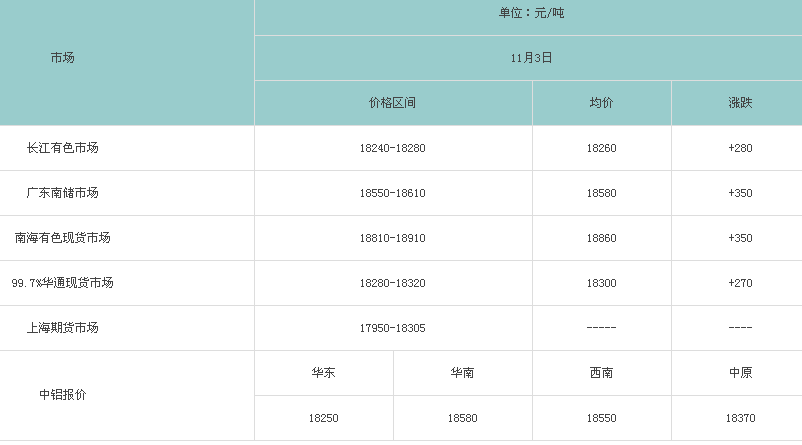Click the 华东 region header

(x=323, y=373)
